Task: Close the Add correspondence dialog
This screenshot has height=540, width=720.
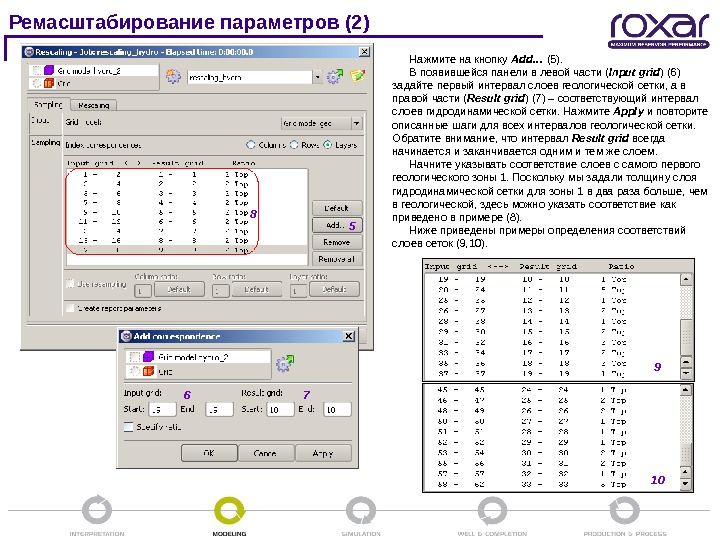Action: pos(349,336)
